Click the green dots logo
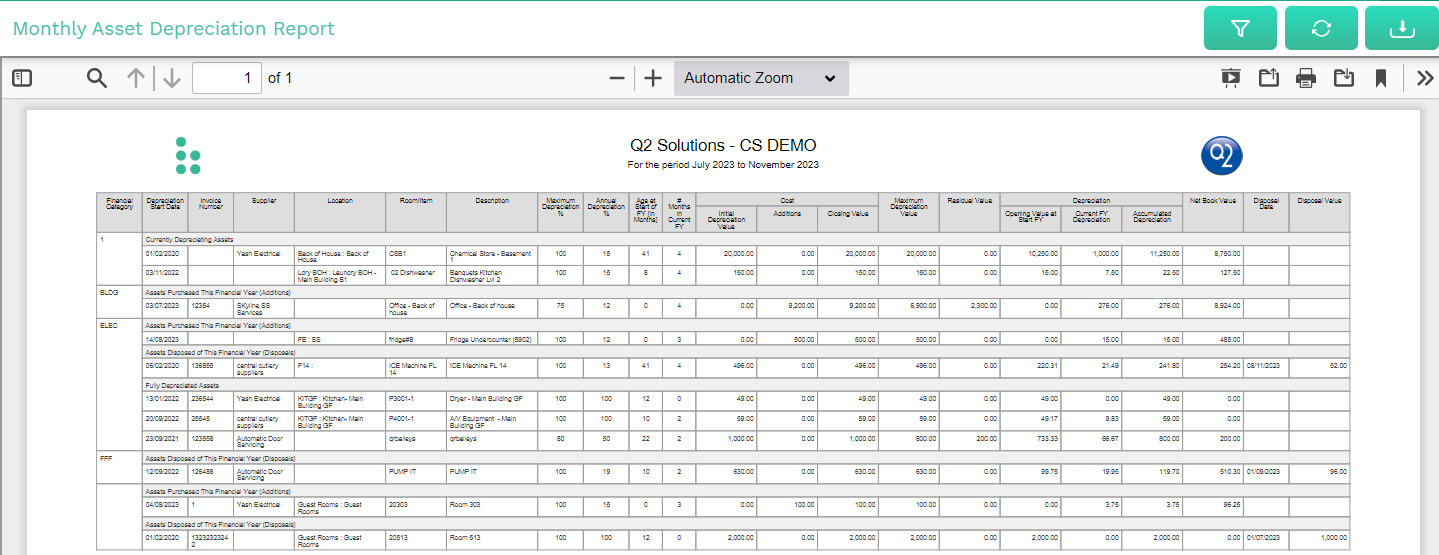Screen dimensions: 1439x555 (x=188, y=155)
